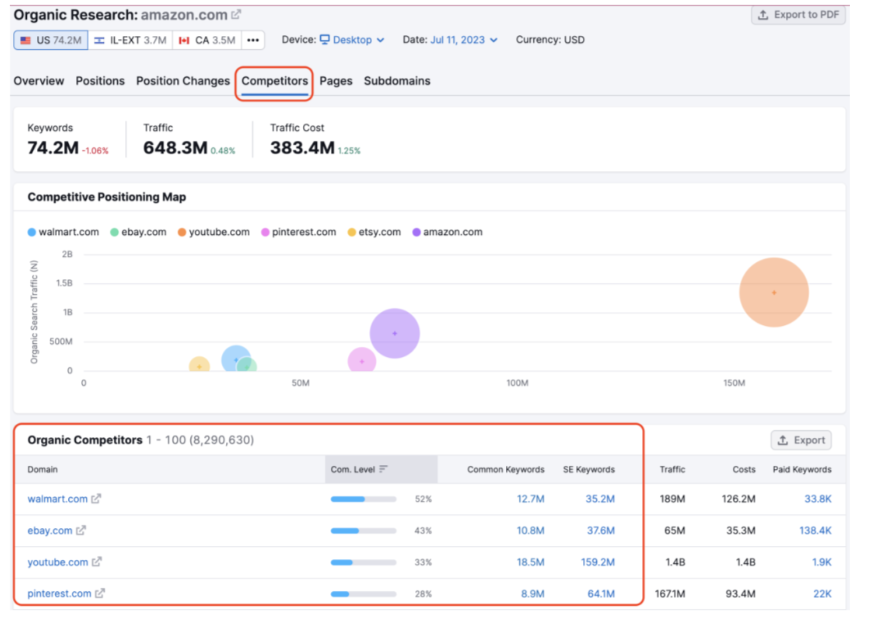Click the large orange youtube.com bubble
Image resolution: width=871 pixels, height=620 pixels.
click(x=774, y=292)
